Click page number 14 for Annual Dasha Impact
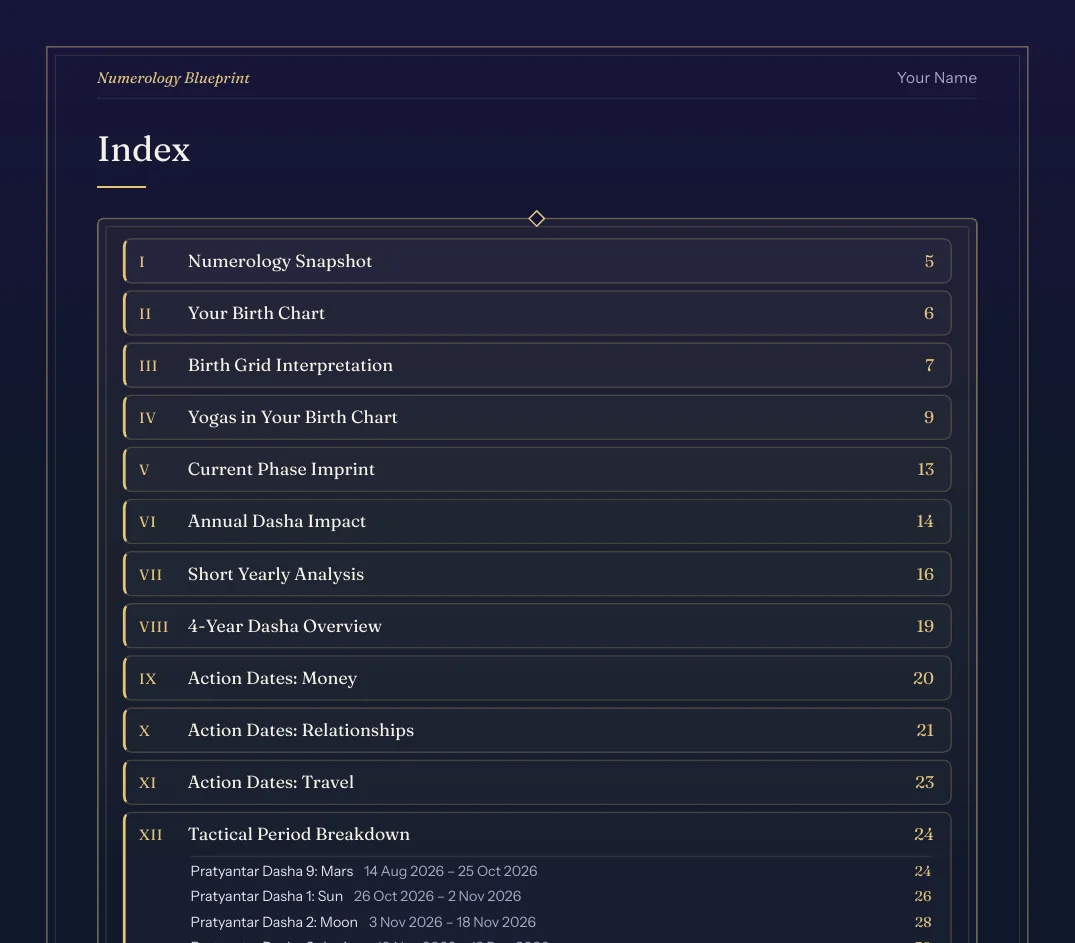1075x943 pixels. coord(925,522)
